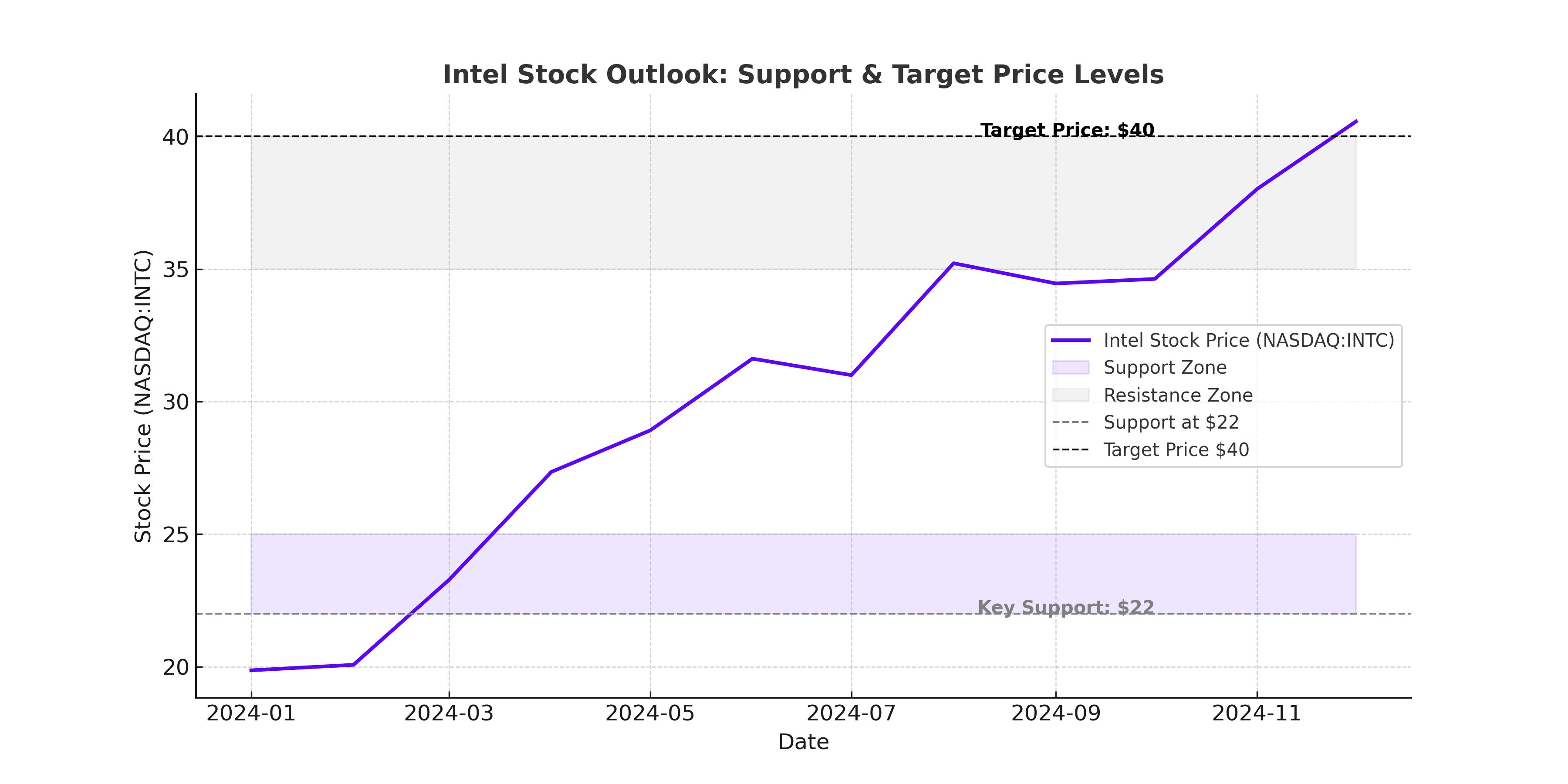Click the x-axis label 2024-09
Screen dimensions: 1568x784
click(x=1056, y=713)
